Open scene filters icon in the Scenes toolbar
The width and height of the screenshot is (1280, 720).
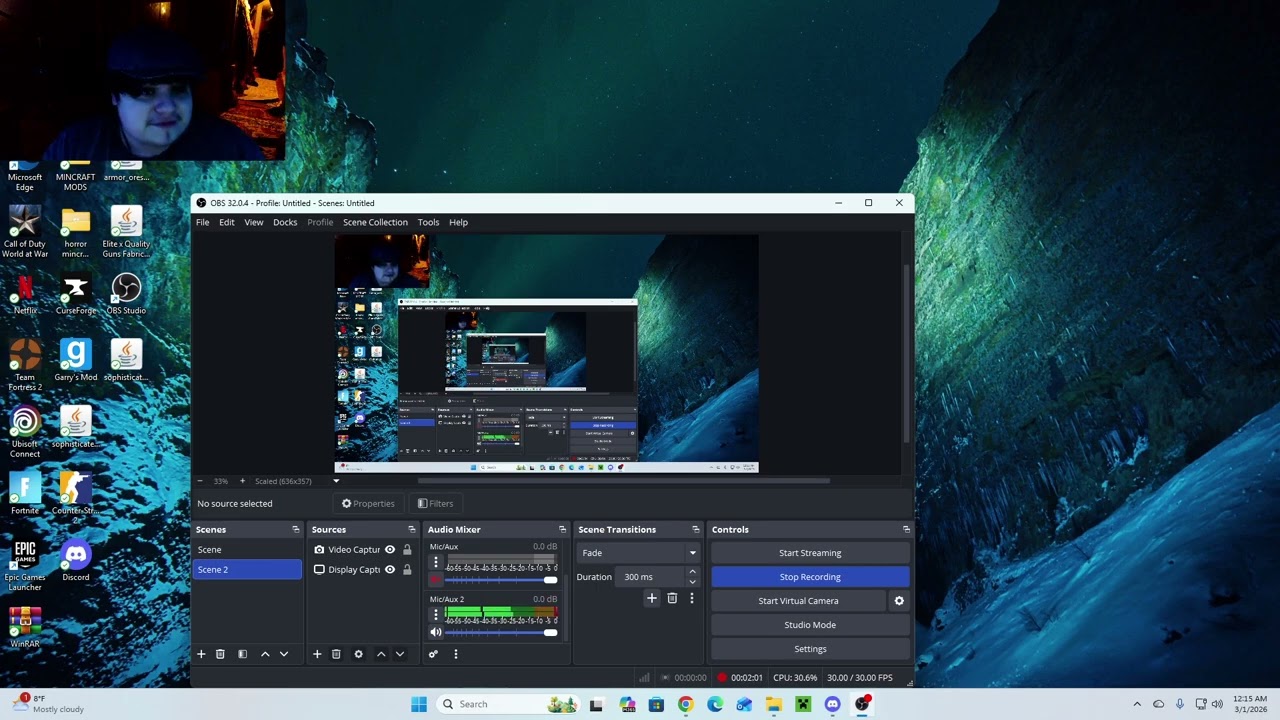242,654
